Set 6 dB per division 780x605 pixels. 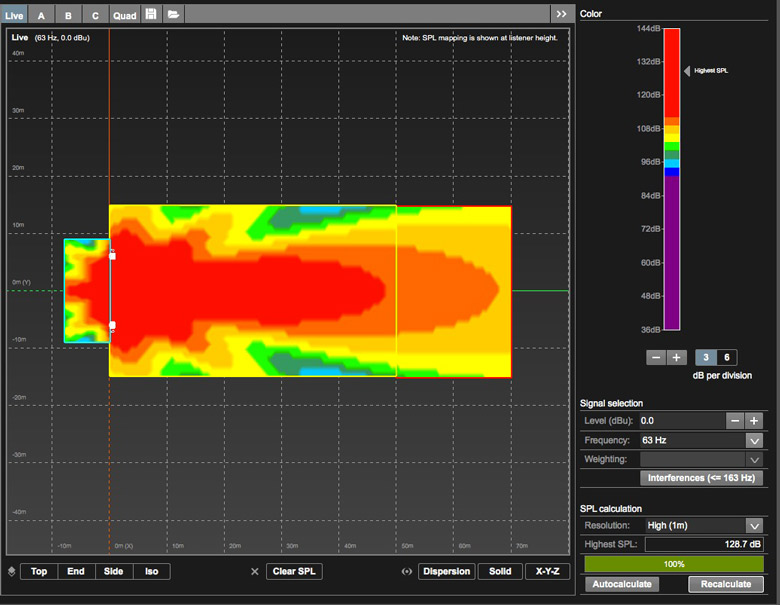(x=727, y=357)
